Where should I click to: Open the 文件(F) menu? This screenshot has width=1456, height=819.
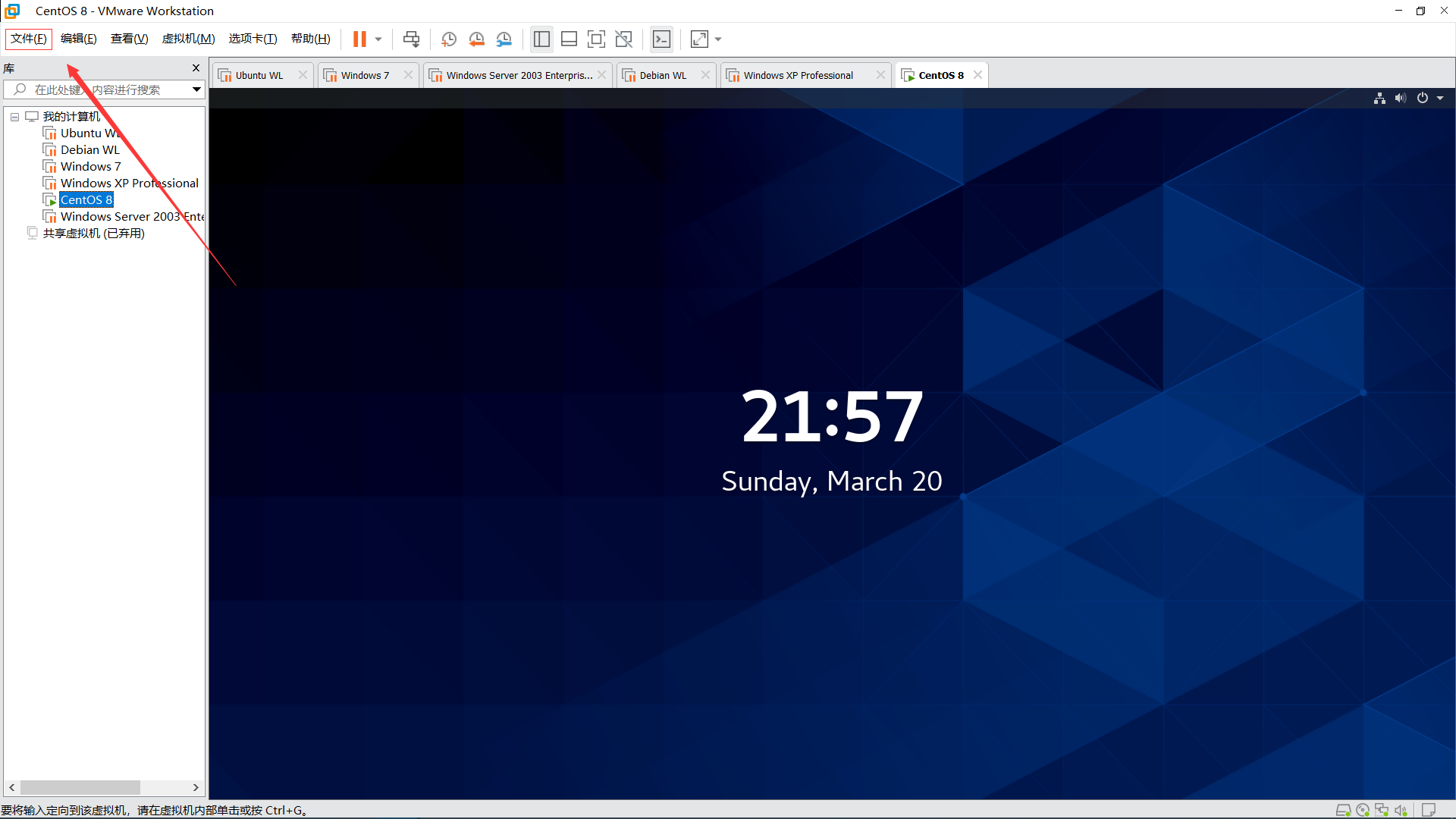(x=29, y=39)
